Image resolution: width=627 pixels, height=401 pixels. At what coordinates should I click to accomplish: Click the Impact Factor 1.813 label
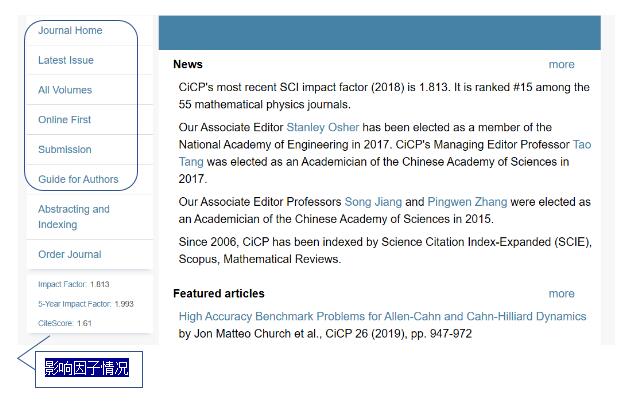pyautogui.click(x=74, y=284)
